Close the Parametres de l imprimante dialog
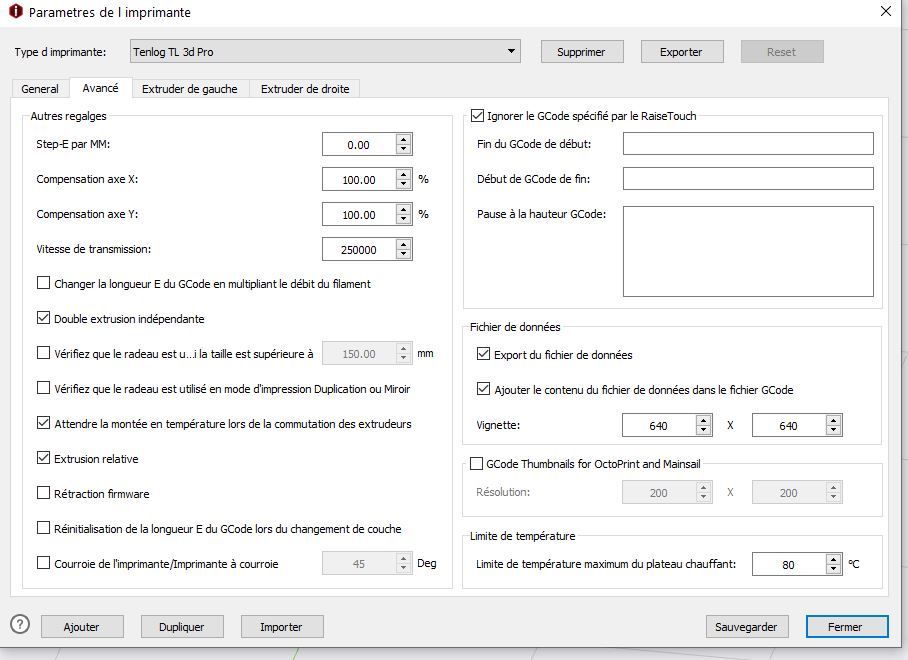908x660 pixels. 886,11
